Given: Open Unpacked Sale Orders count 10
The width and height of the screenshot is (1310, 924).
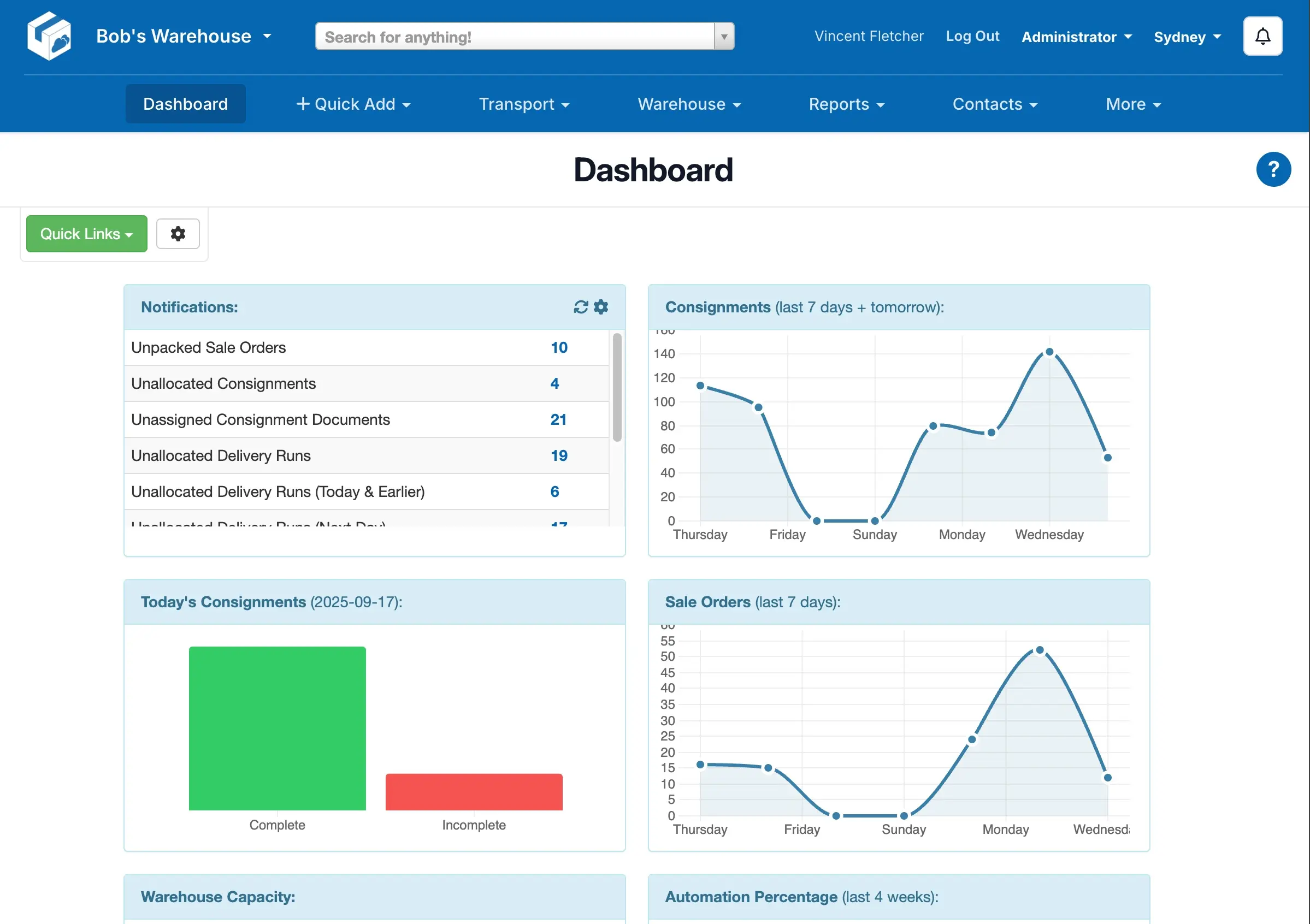Looking at the screenshot, I should click(558, 348).
